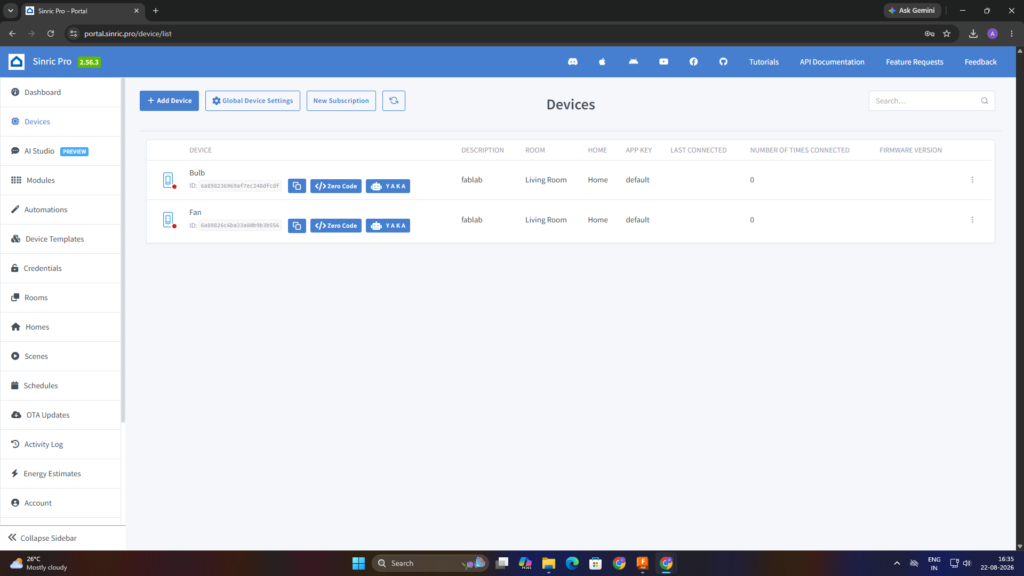The image size is (1024, 576).
Task: Open the GitHub icon in the header
Action: [x=723, y=61]
